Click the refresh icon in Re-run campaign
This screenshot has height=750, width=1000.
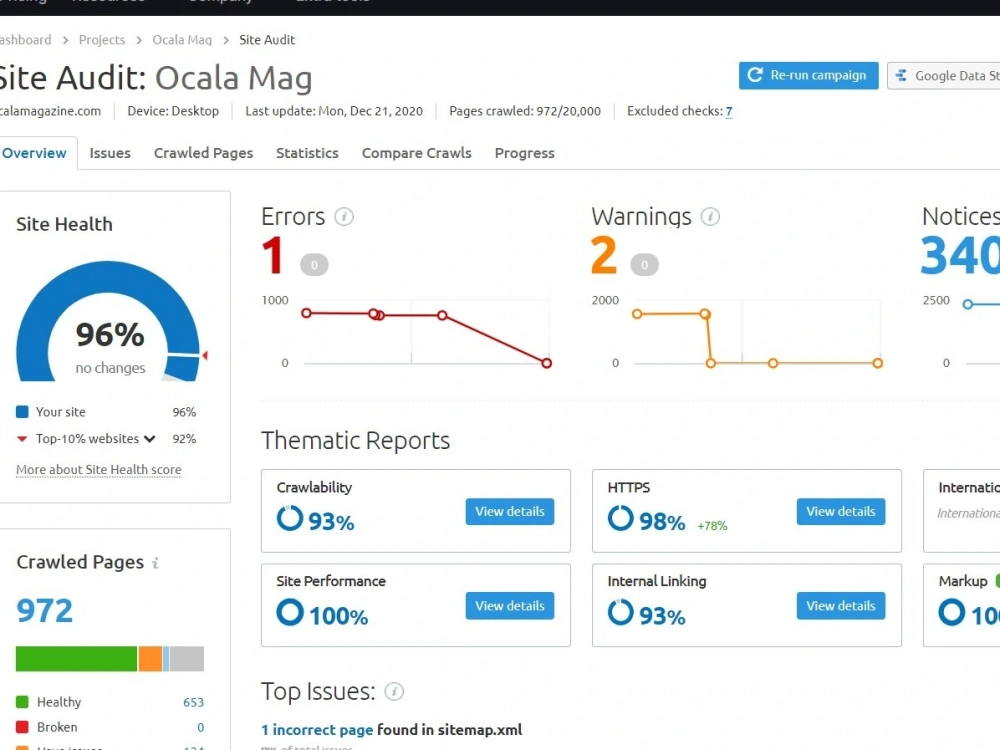(x=754, y=75)
